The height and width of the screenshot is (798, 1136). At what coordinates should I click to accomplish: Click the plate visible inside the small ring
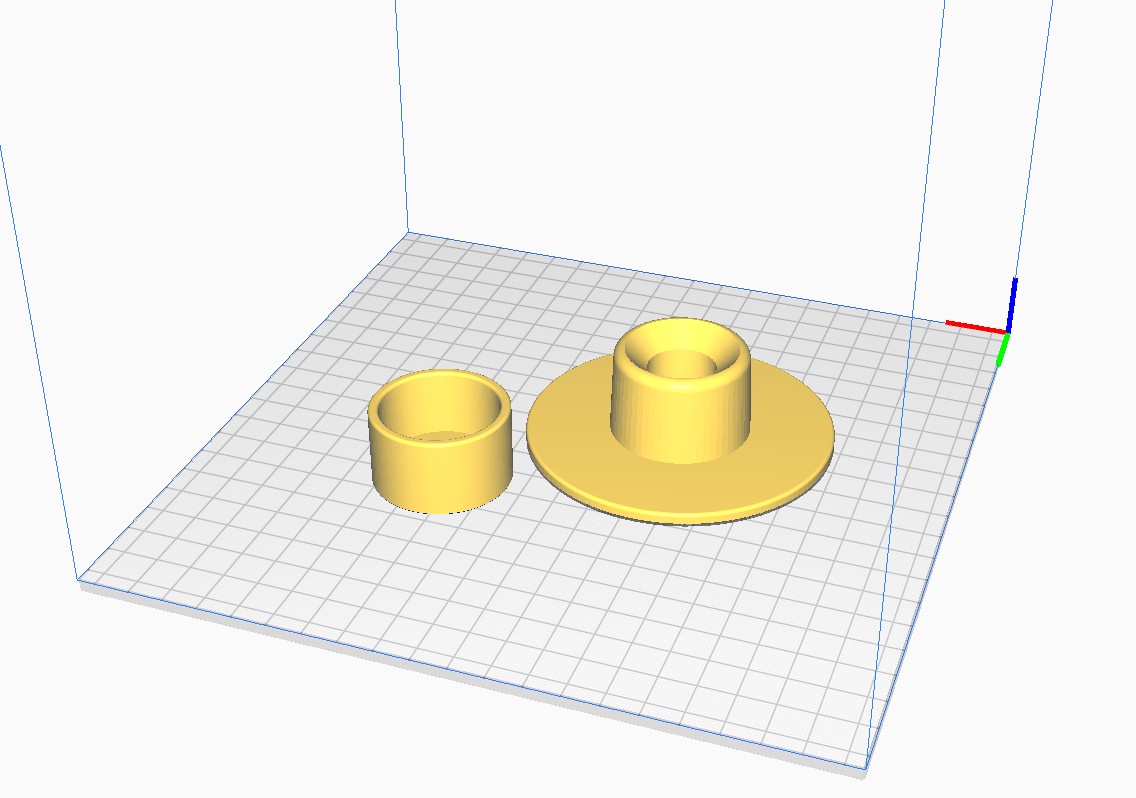point(440,436)
